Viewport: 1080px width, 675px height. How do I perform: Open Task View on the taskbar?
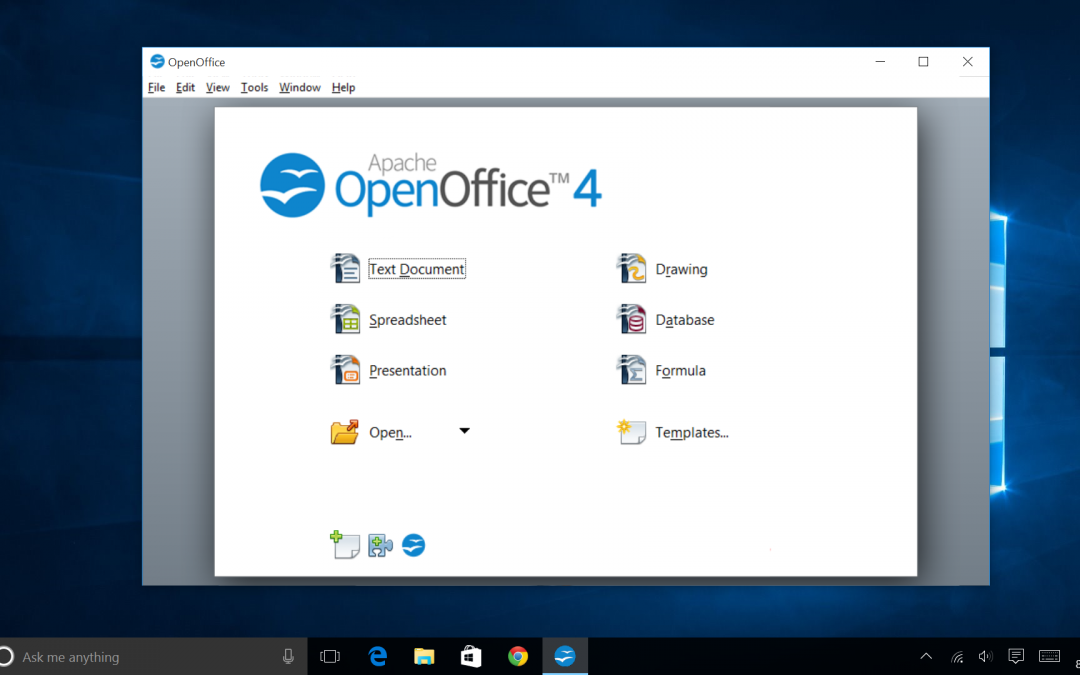pyautogui.click(x=331, y=656)
